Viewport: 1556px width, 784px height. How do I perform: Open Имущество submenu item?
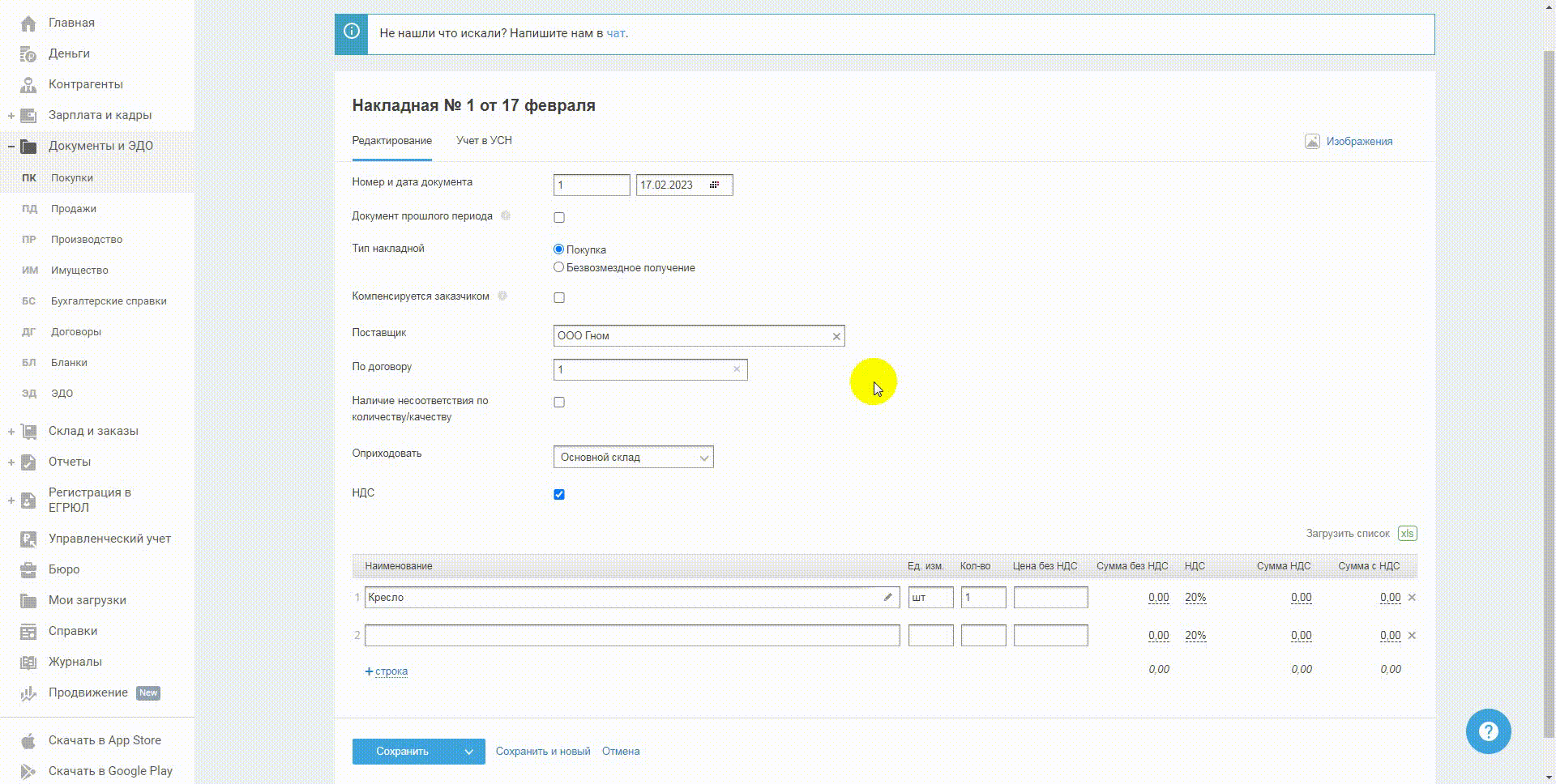(79, 271)
